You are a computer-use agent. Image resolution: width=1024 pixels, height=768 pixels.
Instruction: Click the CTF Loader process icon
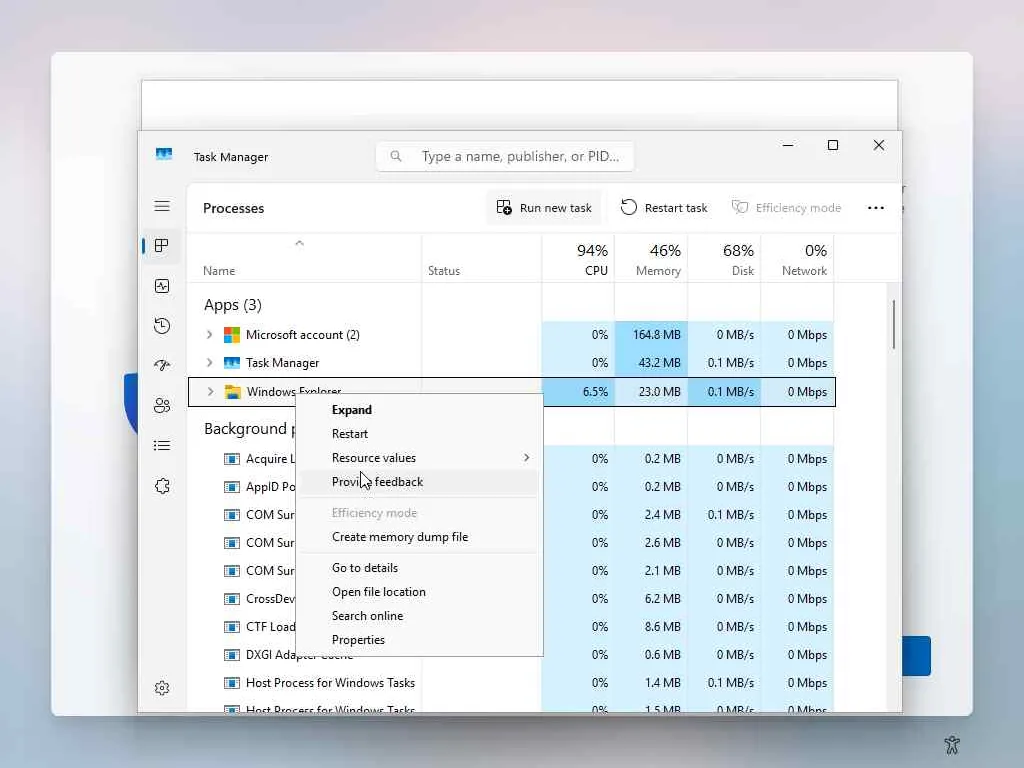tap(232, 627)
